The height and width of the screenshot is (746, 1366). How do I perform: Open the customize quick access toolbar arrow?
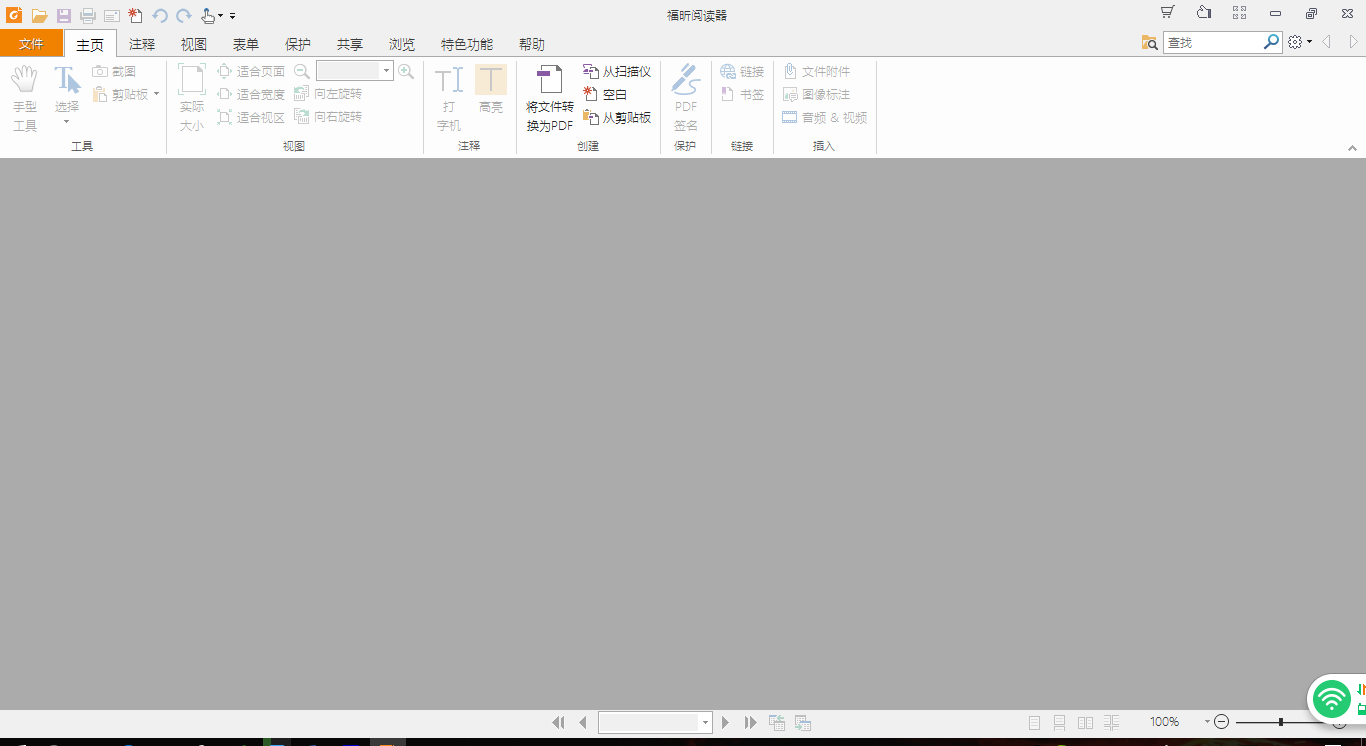pyautogui.click(x=233, y=16)
